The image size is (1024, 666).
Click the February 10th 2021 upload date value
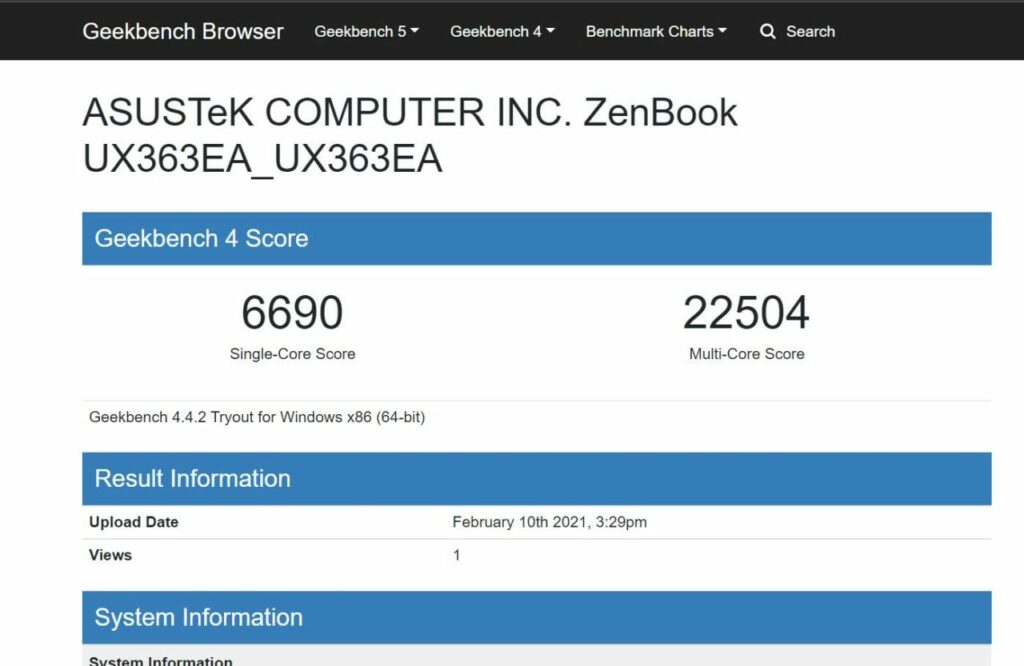click(549, 522)
